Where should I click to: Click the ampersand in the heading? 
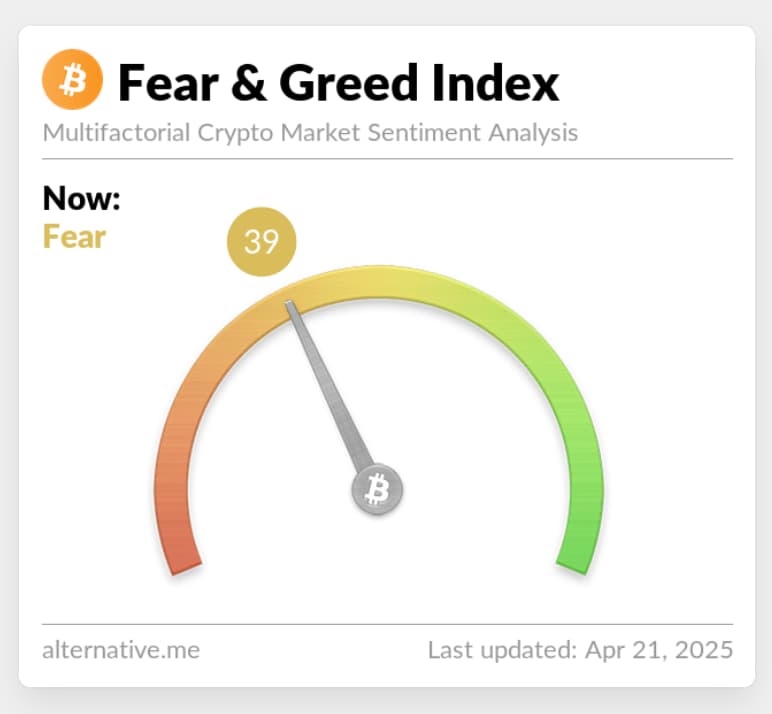[x=249, y=82]
